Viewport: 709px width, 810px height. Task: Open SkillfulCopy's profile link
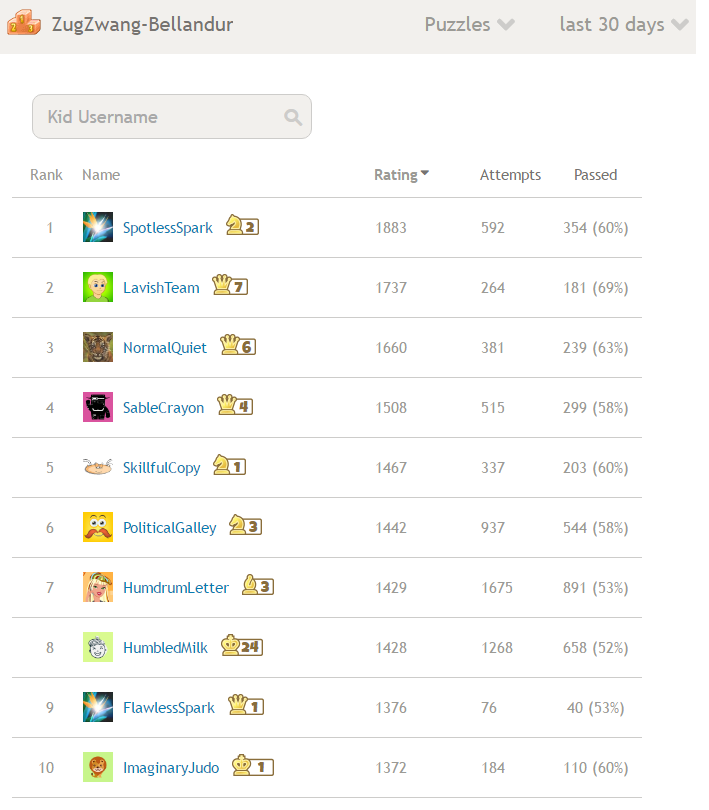[x=161, y=468]
